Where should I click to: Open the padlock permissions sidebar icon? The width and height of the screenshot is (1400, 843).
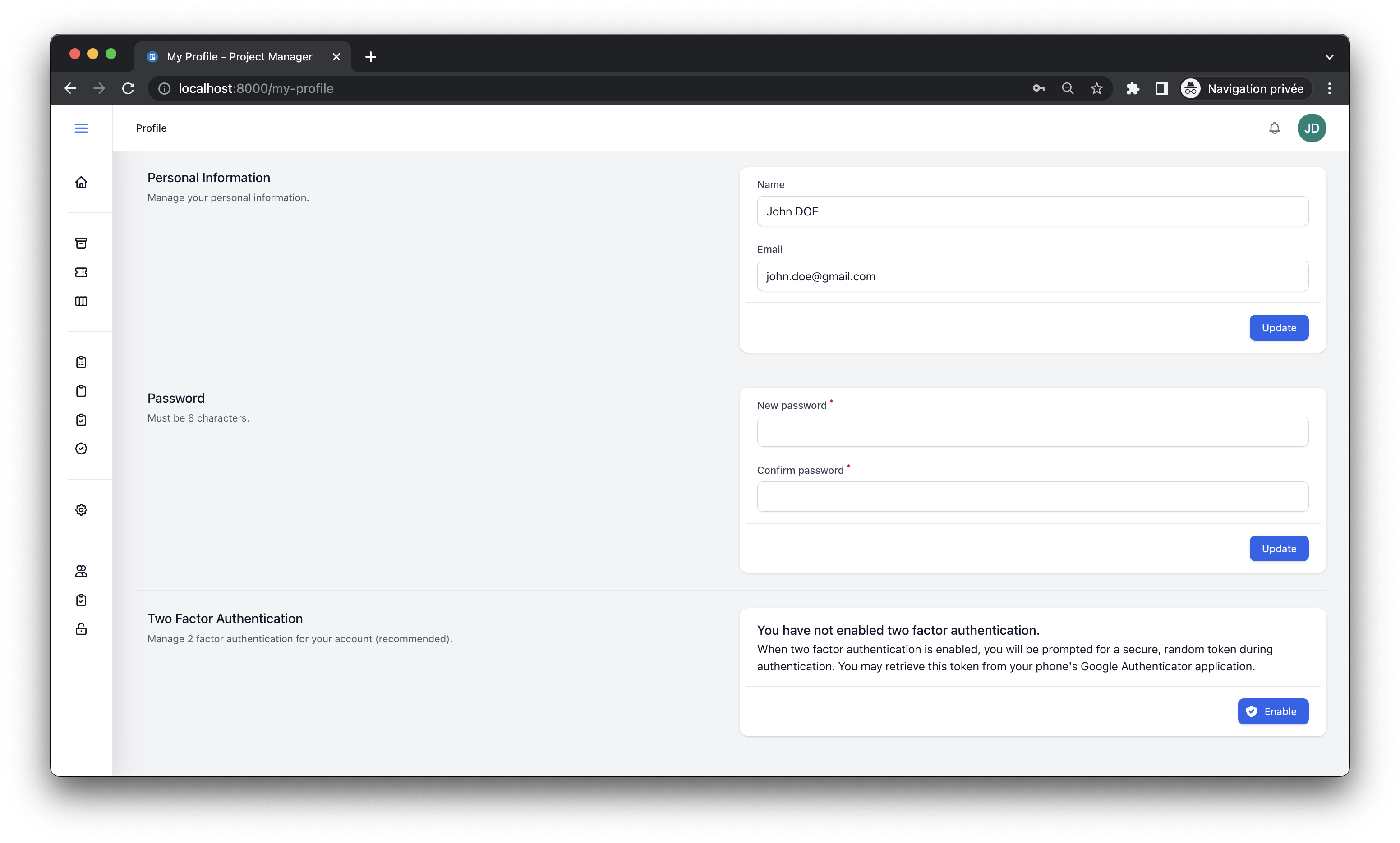point(81,629)
